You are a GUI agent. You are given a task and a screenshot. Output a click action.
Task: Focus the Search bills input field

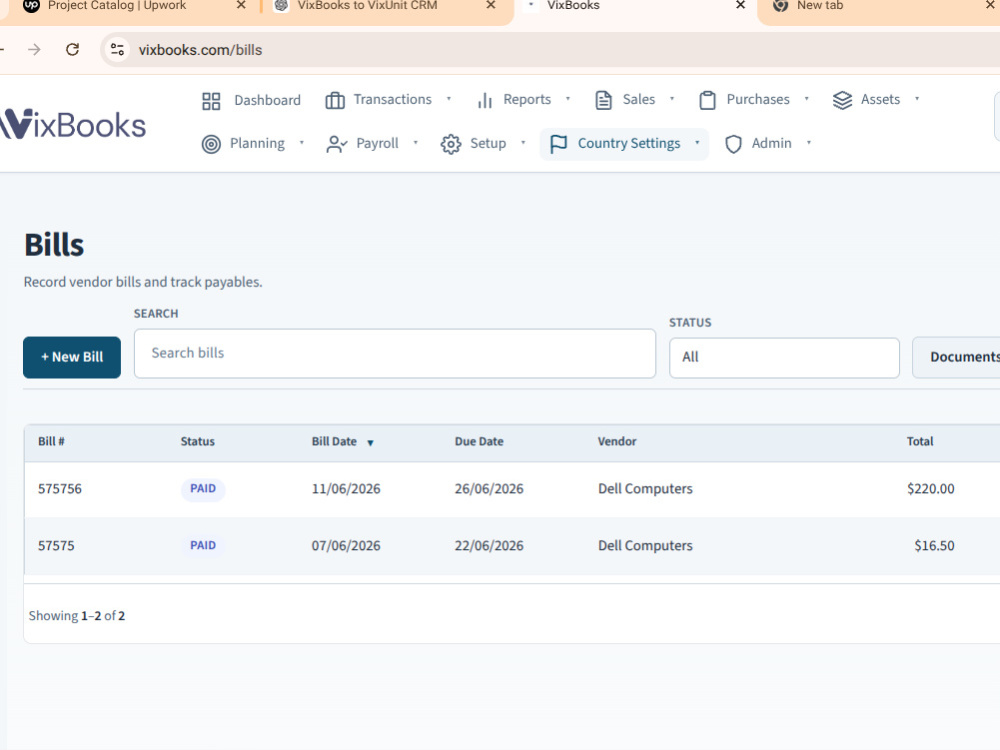[395, 353]
